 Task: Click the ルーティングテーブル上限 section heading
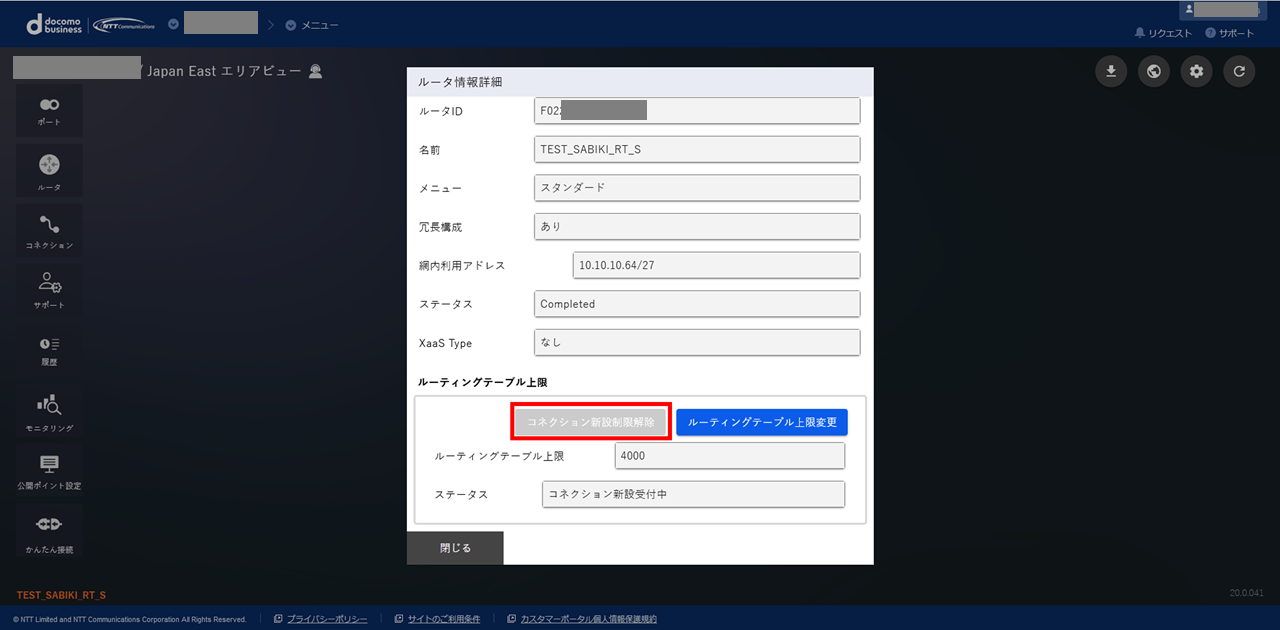(x=483, y=382)
